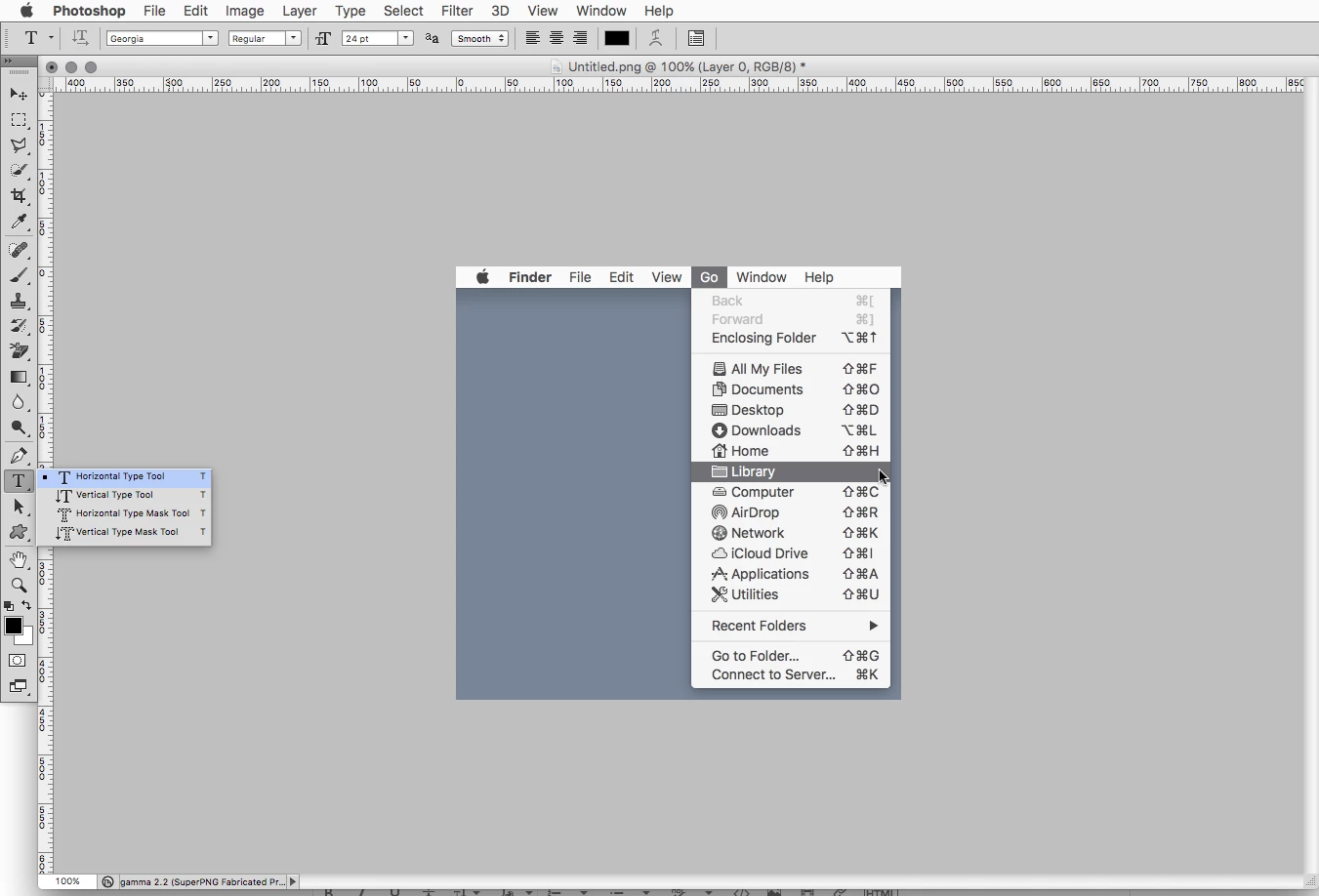Choose Horizontal Type Mask Tool
This screenshot has height=896, width=1319.
124,513
